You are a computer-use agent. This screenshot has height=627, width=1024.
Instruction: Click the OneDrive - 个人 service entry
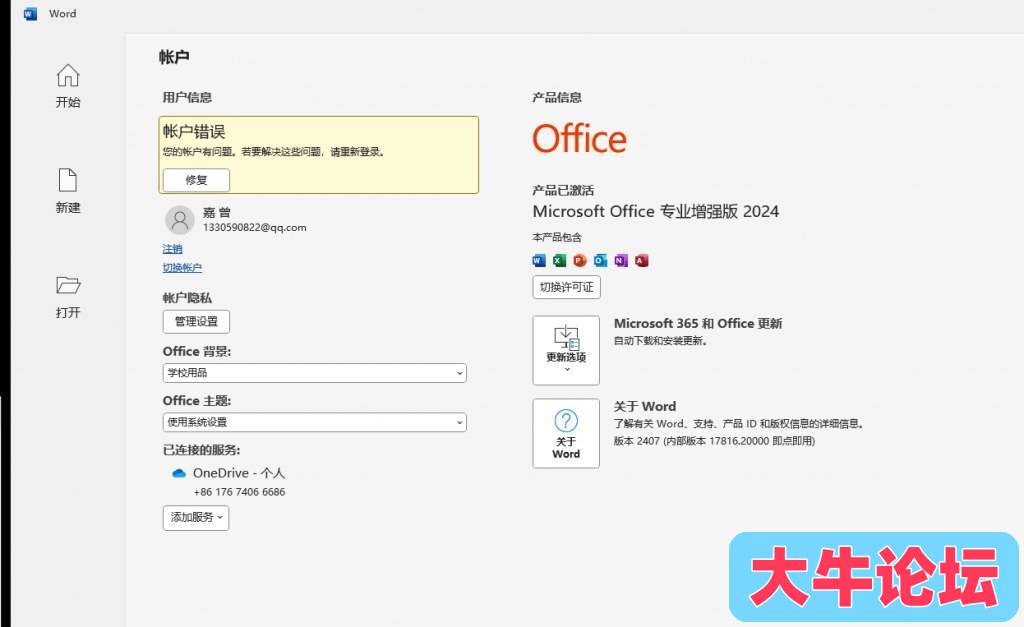click(x=238, y=474)
